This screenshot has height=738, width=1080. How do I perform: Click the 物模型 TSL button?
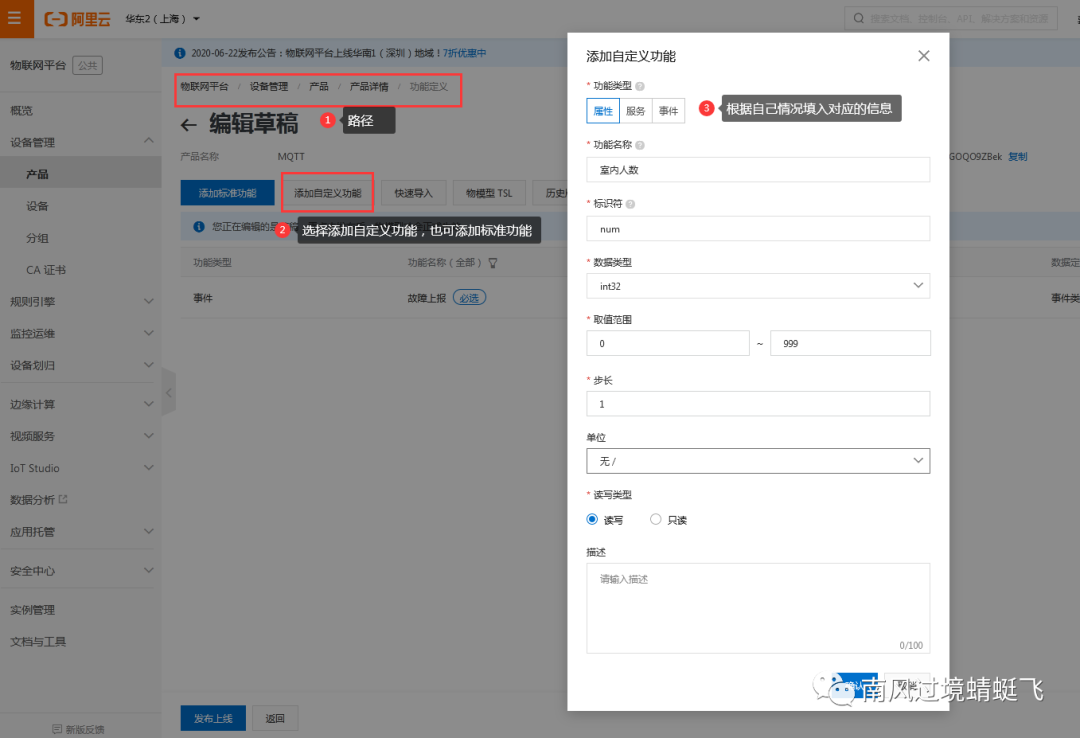[489, 193]
